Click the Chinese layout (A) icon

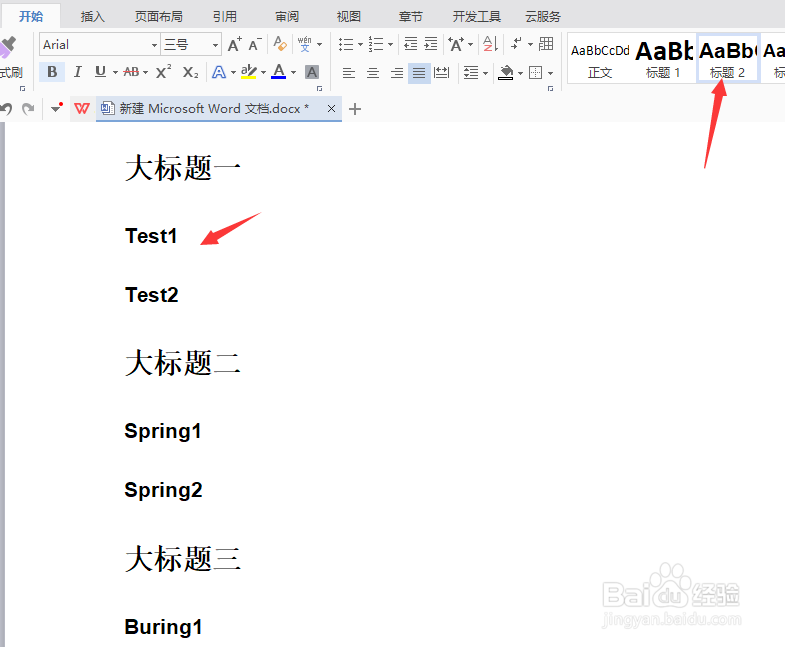tap(456, 44)
